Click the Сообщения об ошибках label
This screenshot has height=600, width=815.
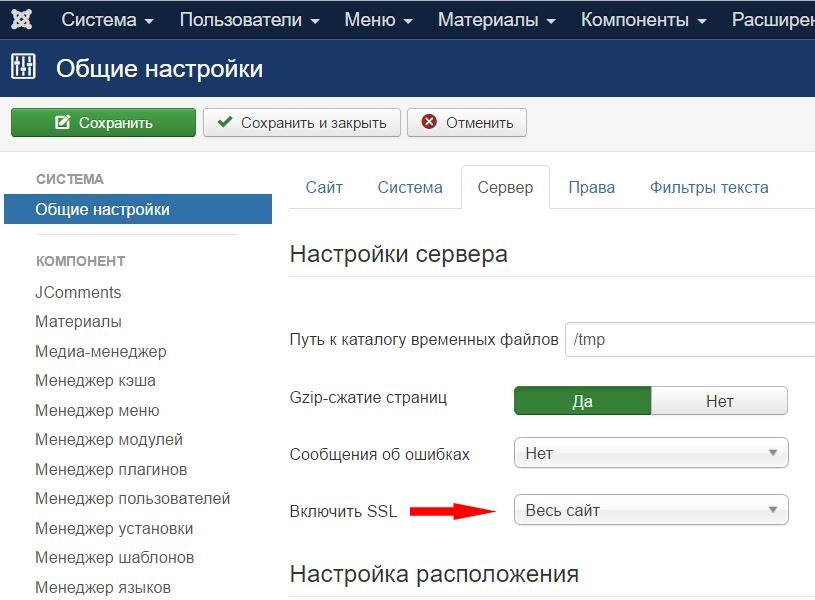(379, 454)
